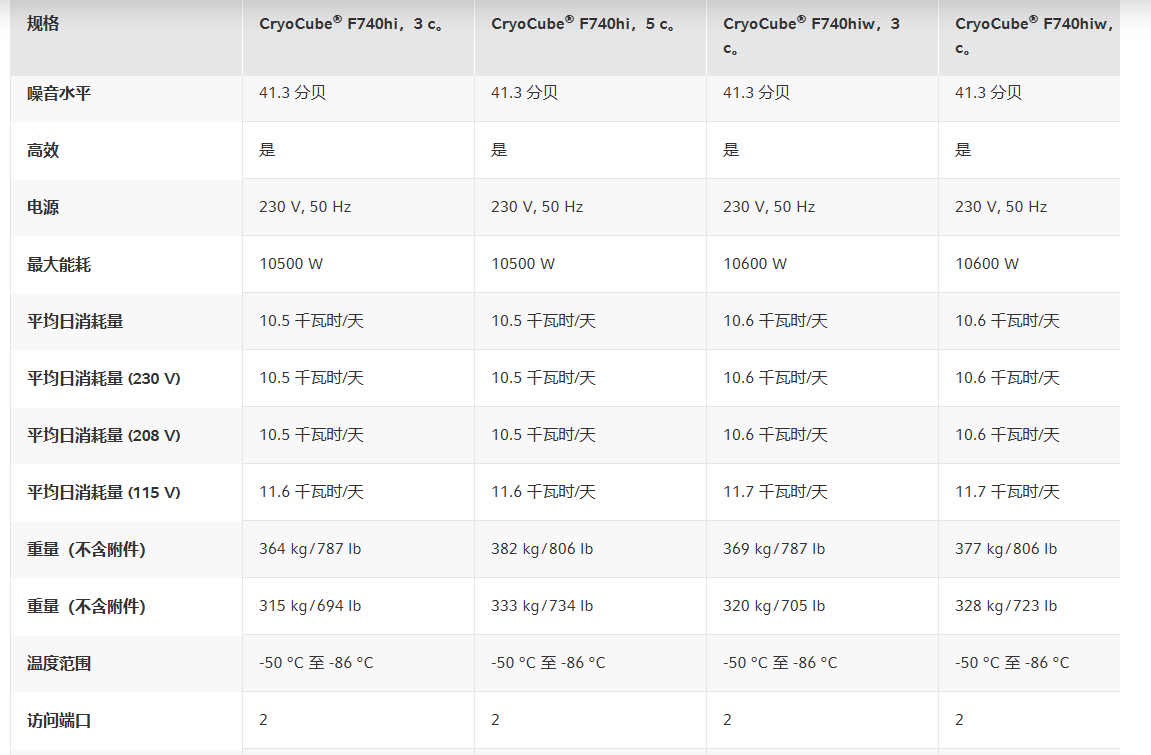
Task: Click the 高效 row label
Action: click(43, 150)
